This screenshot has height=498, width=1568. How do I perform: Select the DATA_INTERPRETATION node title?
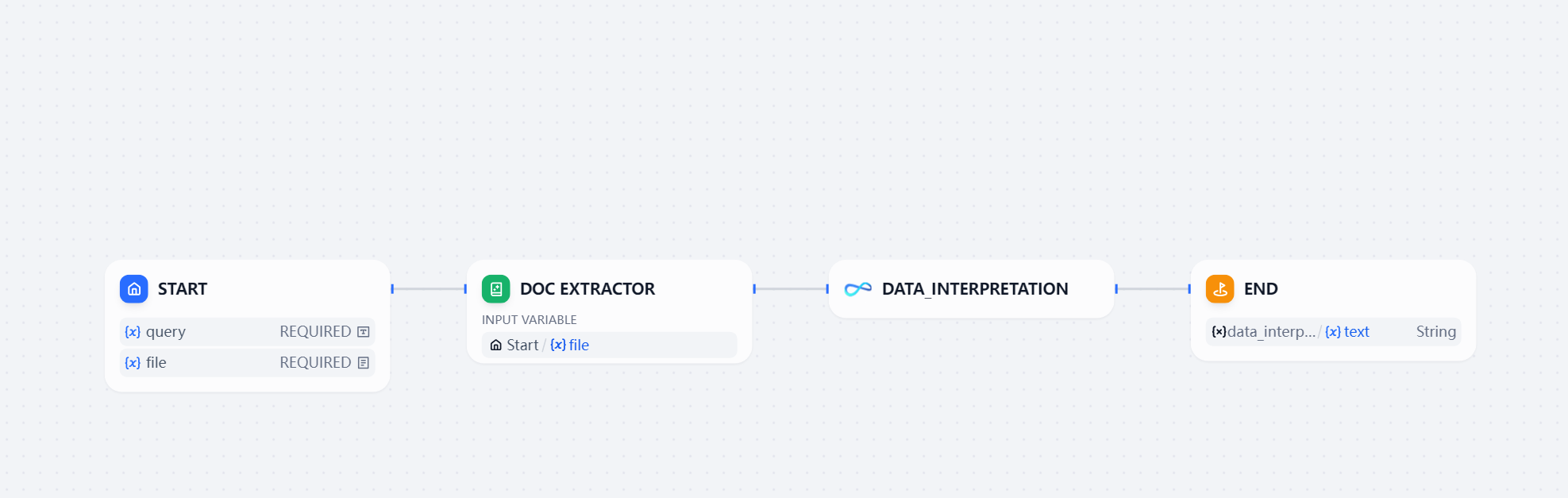[x=975, y=289]
